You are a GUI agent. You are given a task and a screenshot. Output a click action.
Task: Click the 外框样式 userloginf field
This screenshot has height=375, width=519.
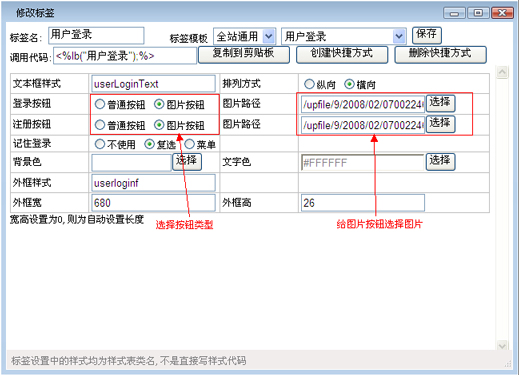pyautogui.click(x=153, y=183)
